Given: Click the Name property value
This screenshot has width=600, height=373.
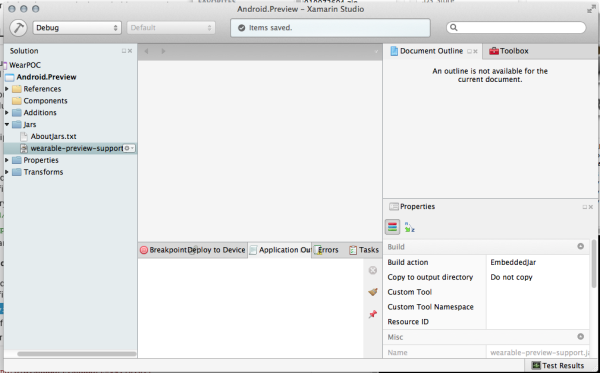Looking at the screenshot, I should (540, 352).
